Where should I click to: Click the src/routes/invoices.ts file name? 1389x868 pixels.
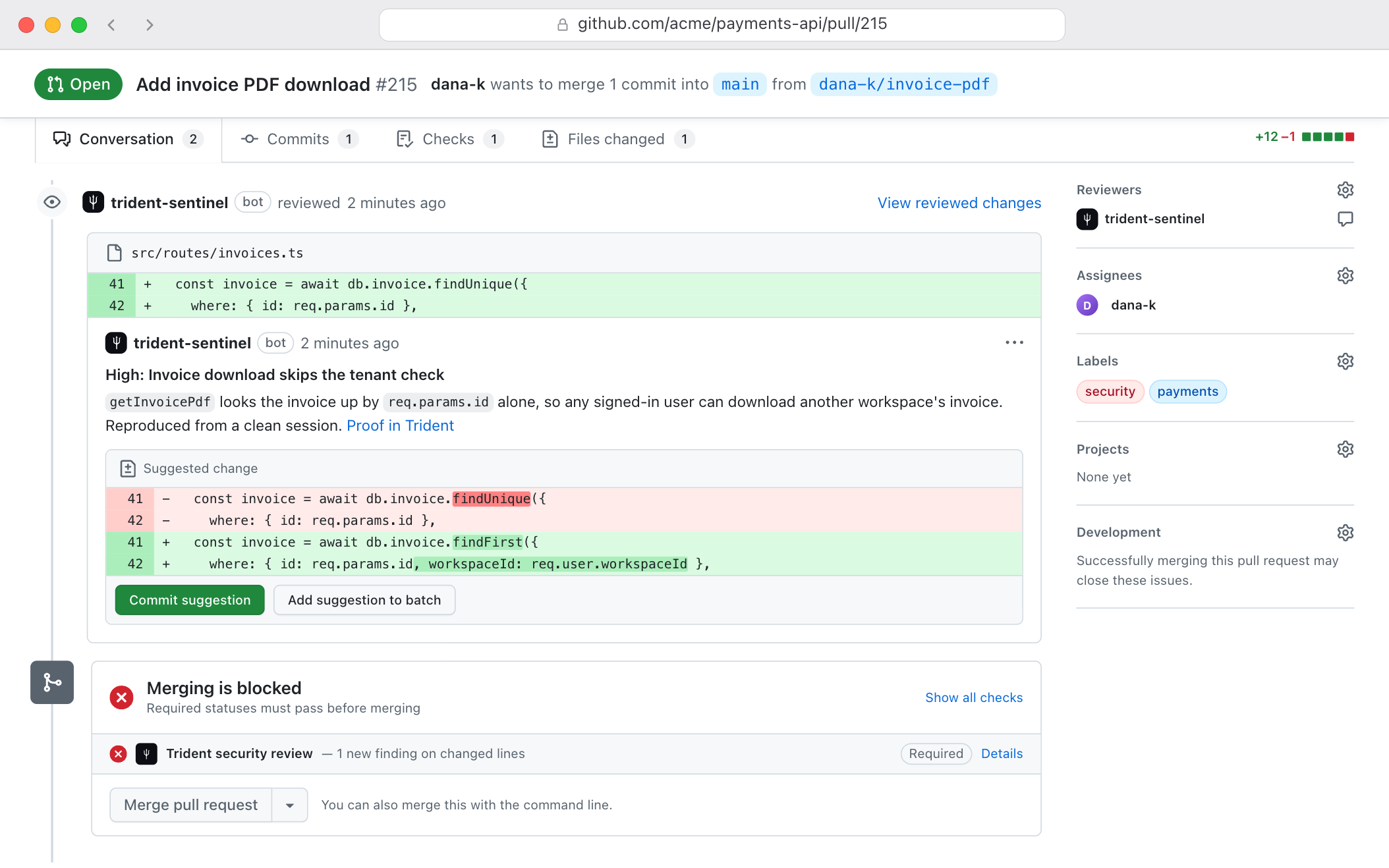(217, 253)
